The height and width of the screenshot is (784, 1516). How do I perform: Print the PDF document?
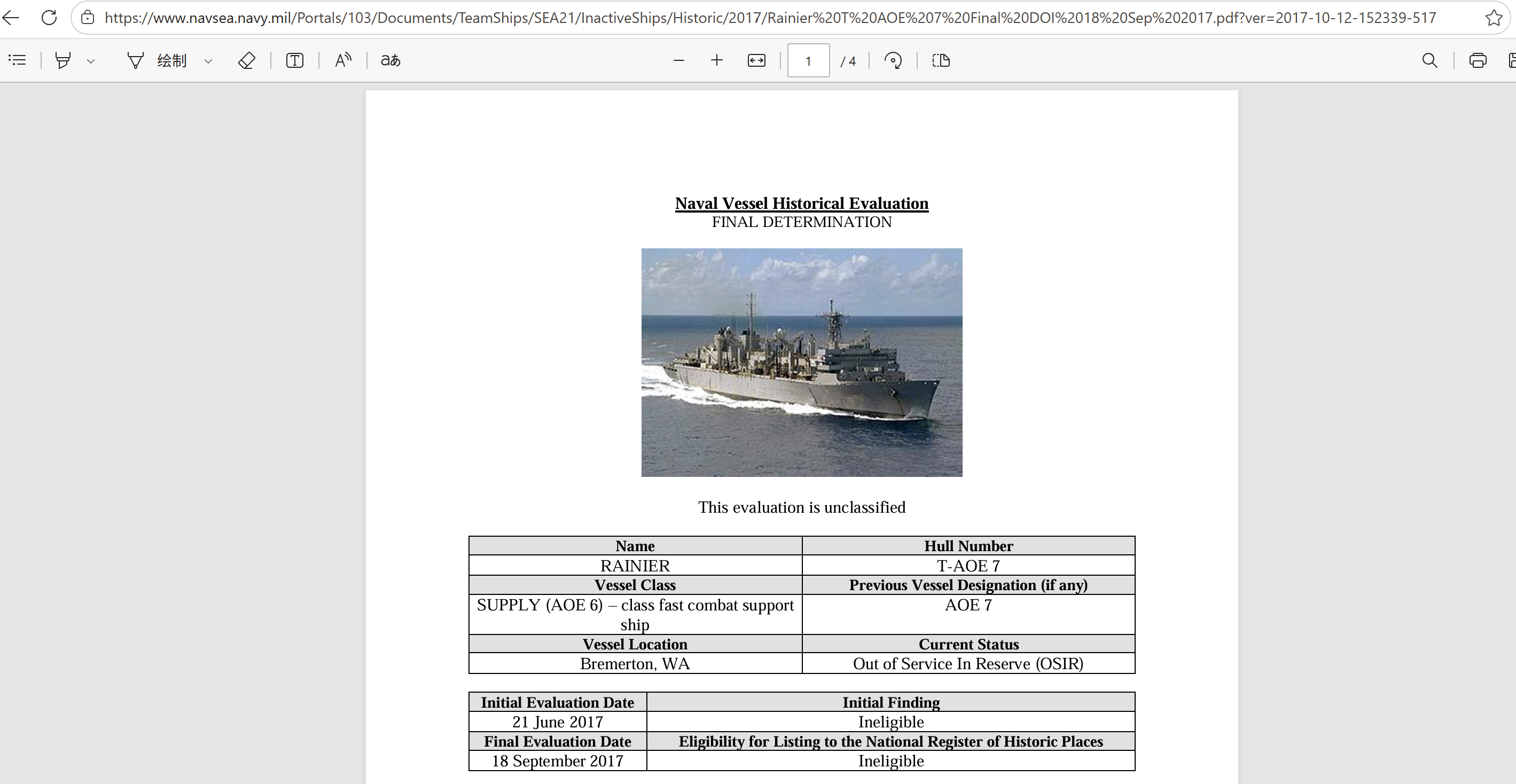click(x=1477, y=60)
